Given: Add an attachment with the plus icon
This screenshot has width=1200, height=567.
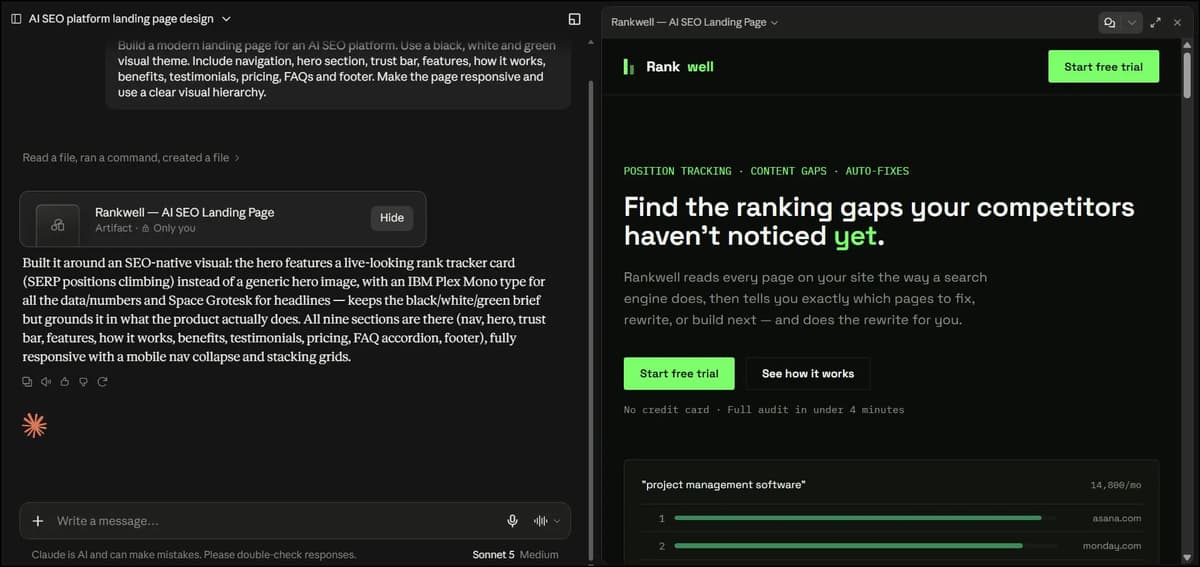Looking at the screenshot, I should click(38, 521).
